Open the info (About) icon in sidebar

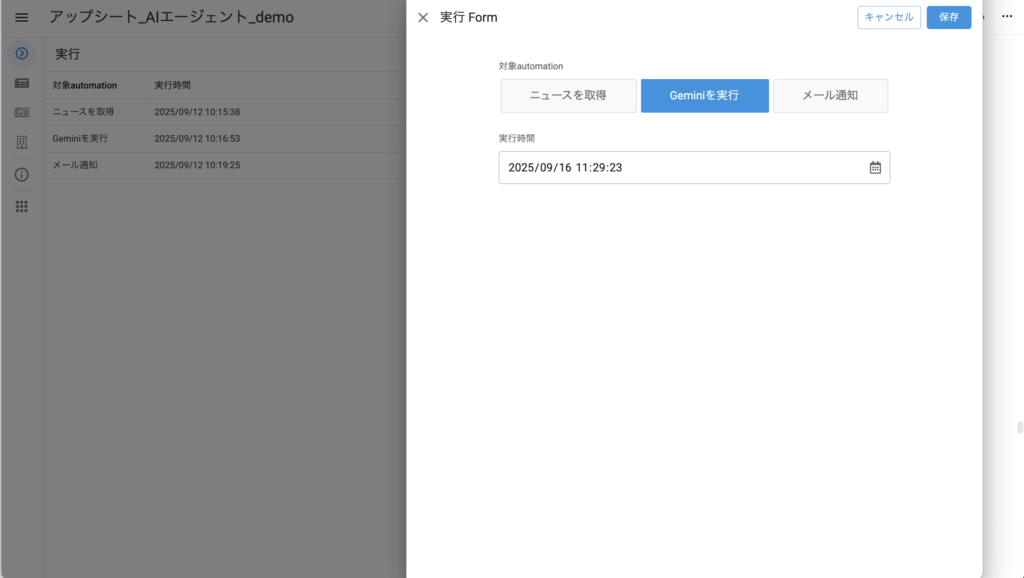pos(22,175)
